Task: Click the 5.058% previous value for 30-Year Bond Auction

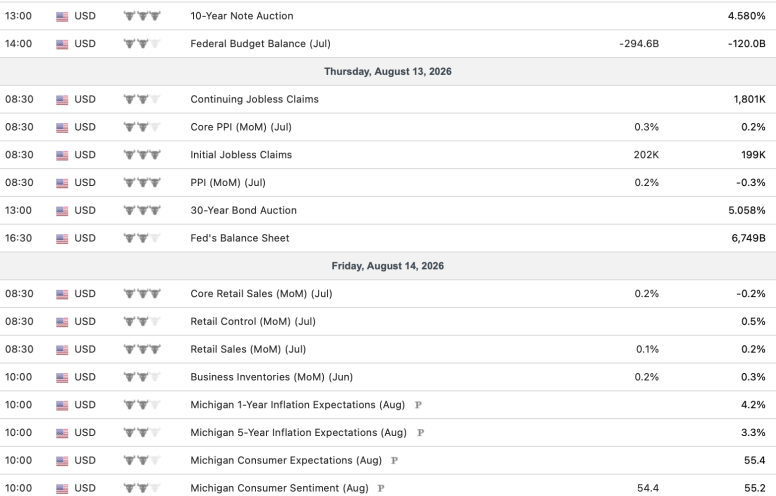Action: (x=746, y=210)
